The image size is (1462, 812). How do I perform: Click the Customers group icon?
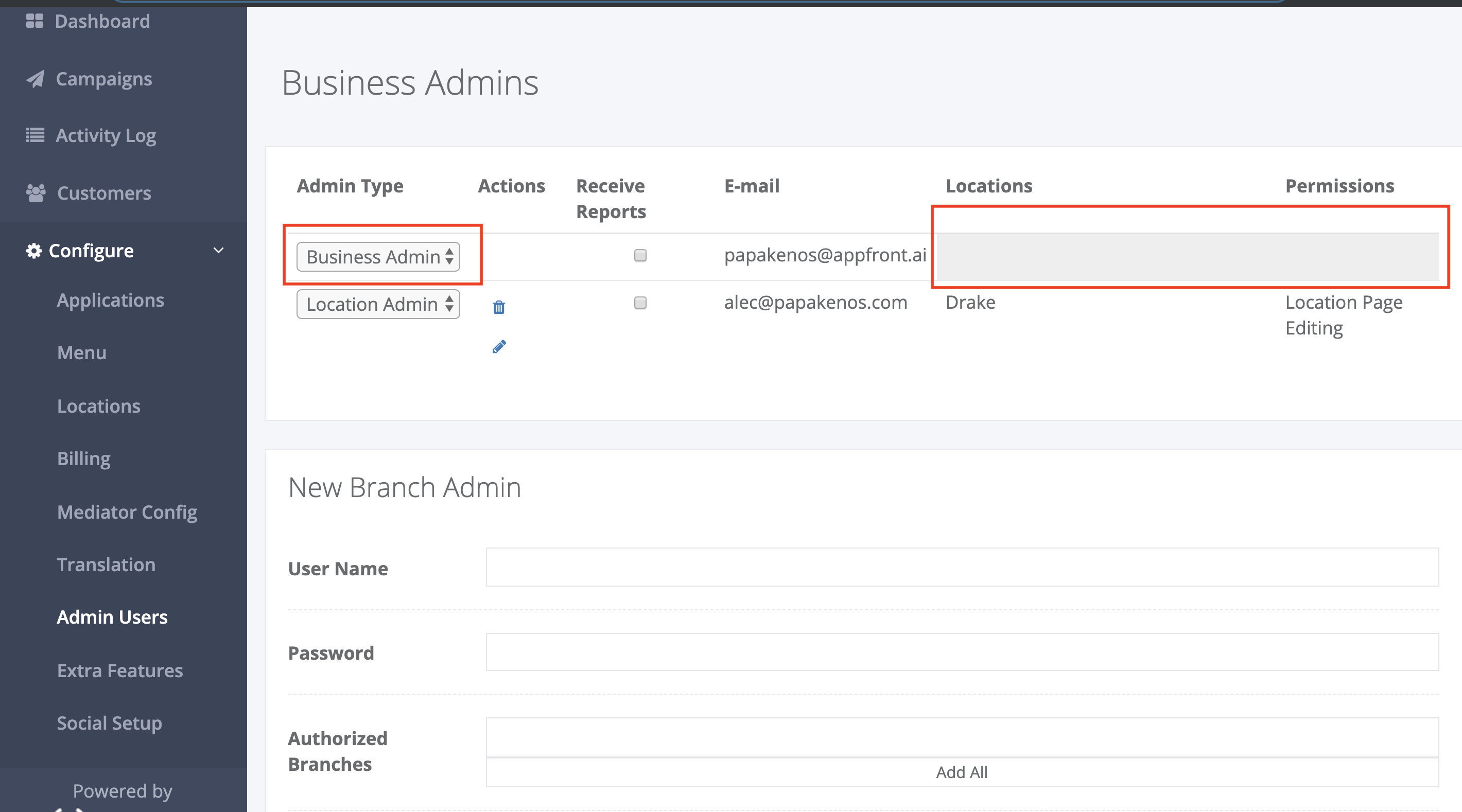tap(36, 193)
